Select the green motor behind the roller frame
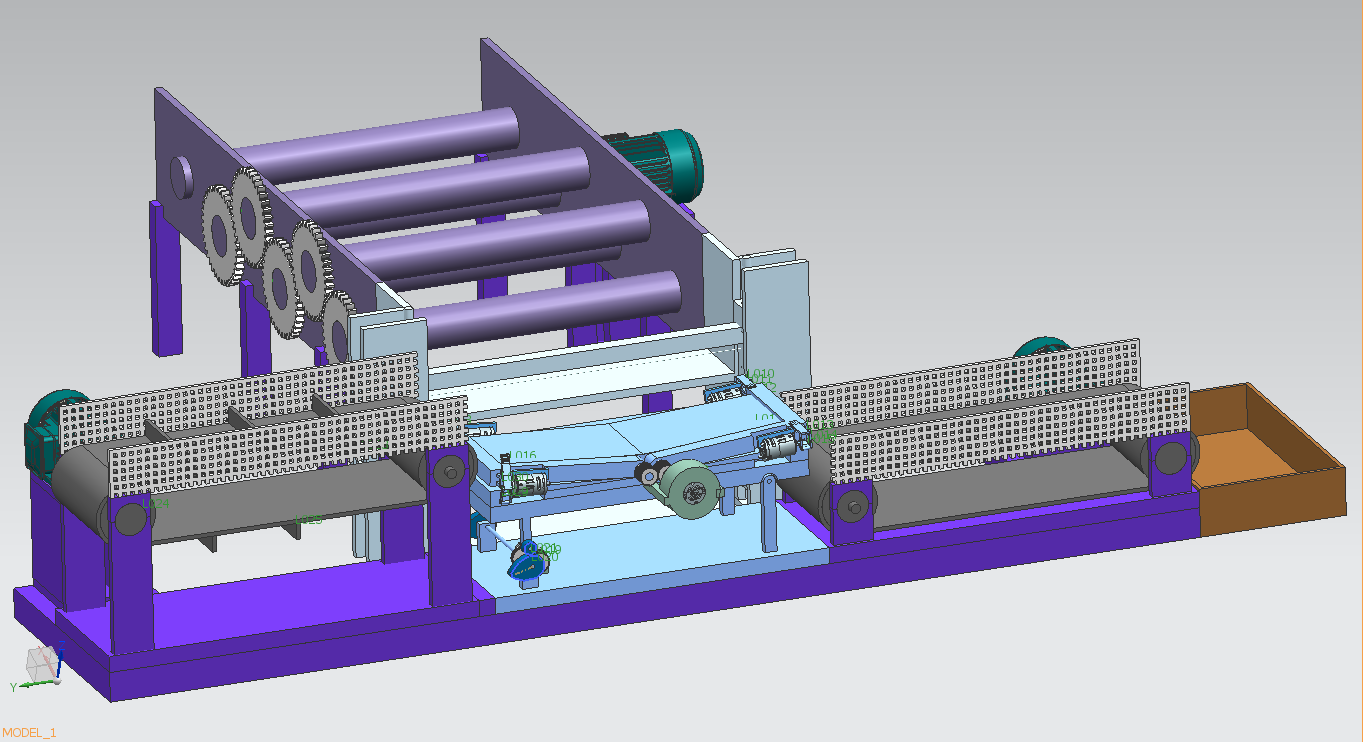 coord(655,164)
